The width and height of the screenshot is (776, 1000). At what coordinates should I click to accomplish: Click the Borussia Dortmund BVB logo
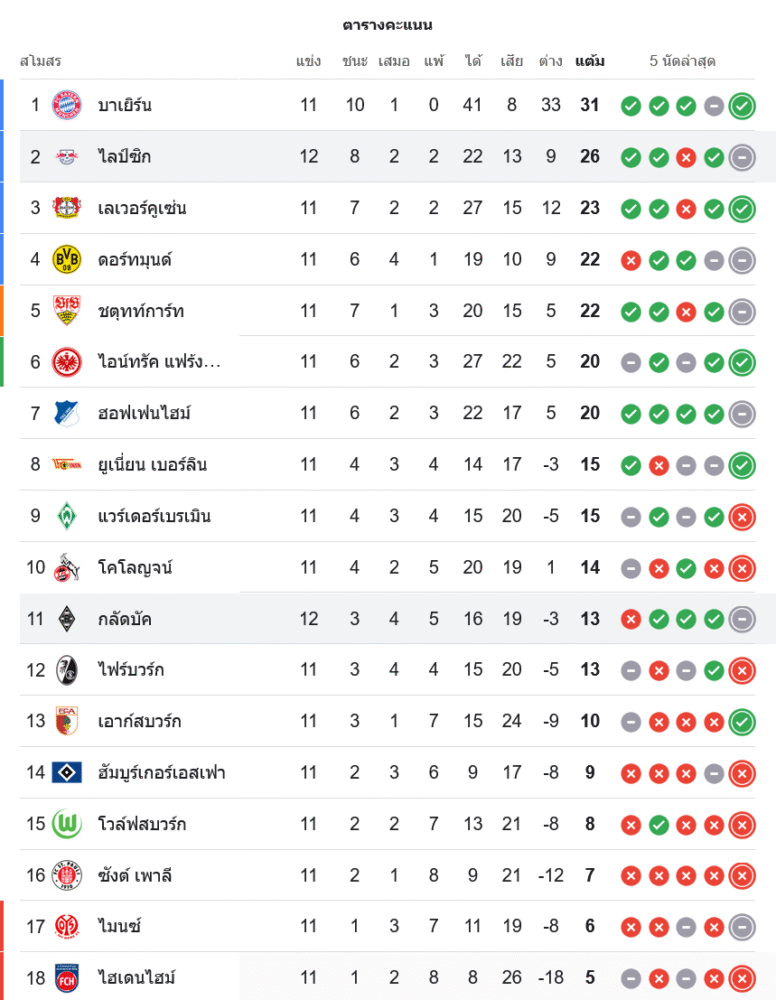(x=67, y=260)
